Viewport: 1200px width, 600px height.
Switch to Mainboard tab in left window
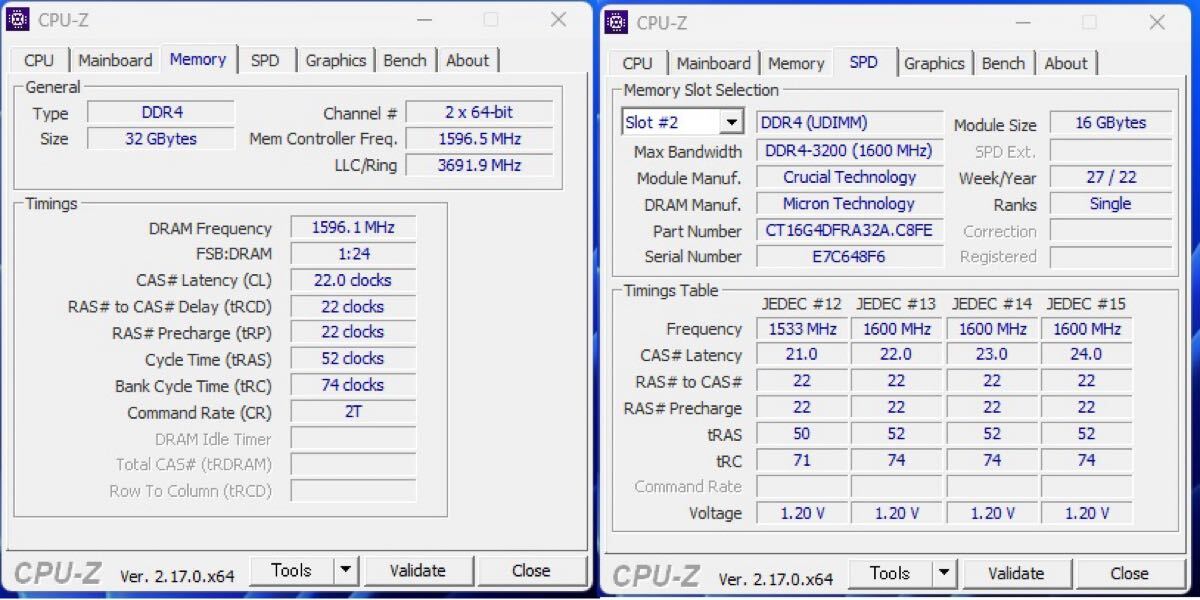(x=115, y=60)
